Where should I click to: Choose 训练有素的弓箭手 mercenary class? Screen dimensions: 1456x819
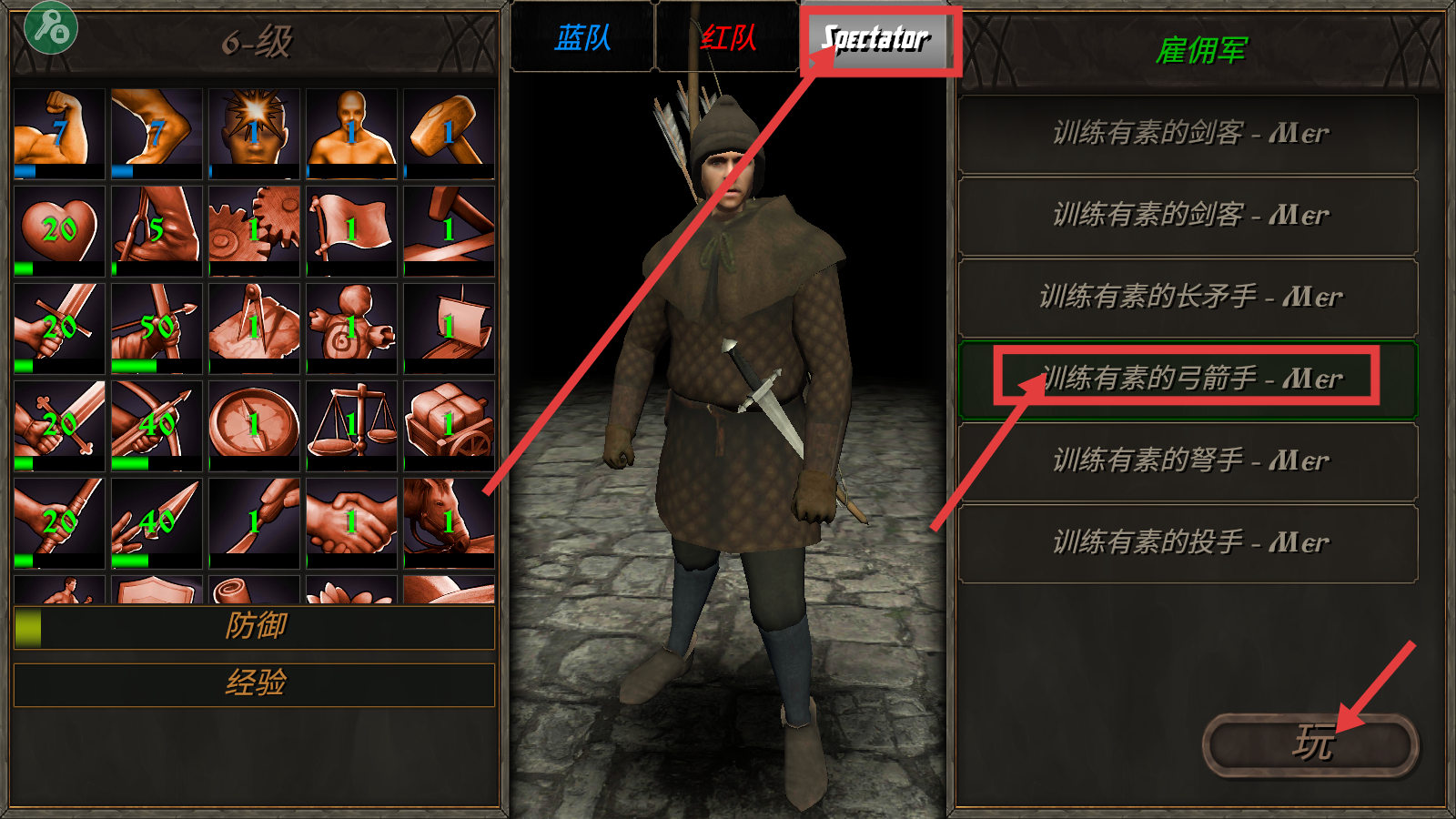(x=1188, y=379)
